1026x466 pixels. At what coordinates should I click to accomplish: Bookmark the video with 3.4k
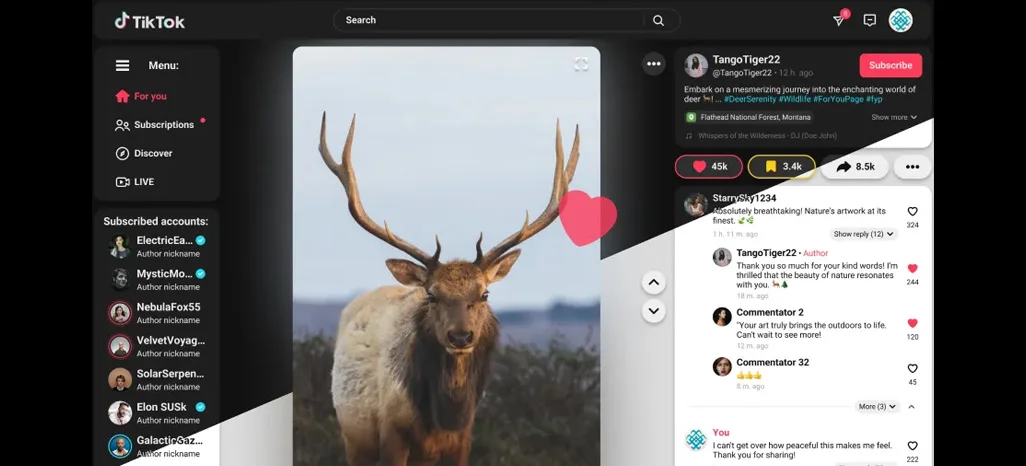(x=781, y=167)
